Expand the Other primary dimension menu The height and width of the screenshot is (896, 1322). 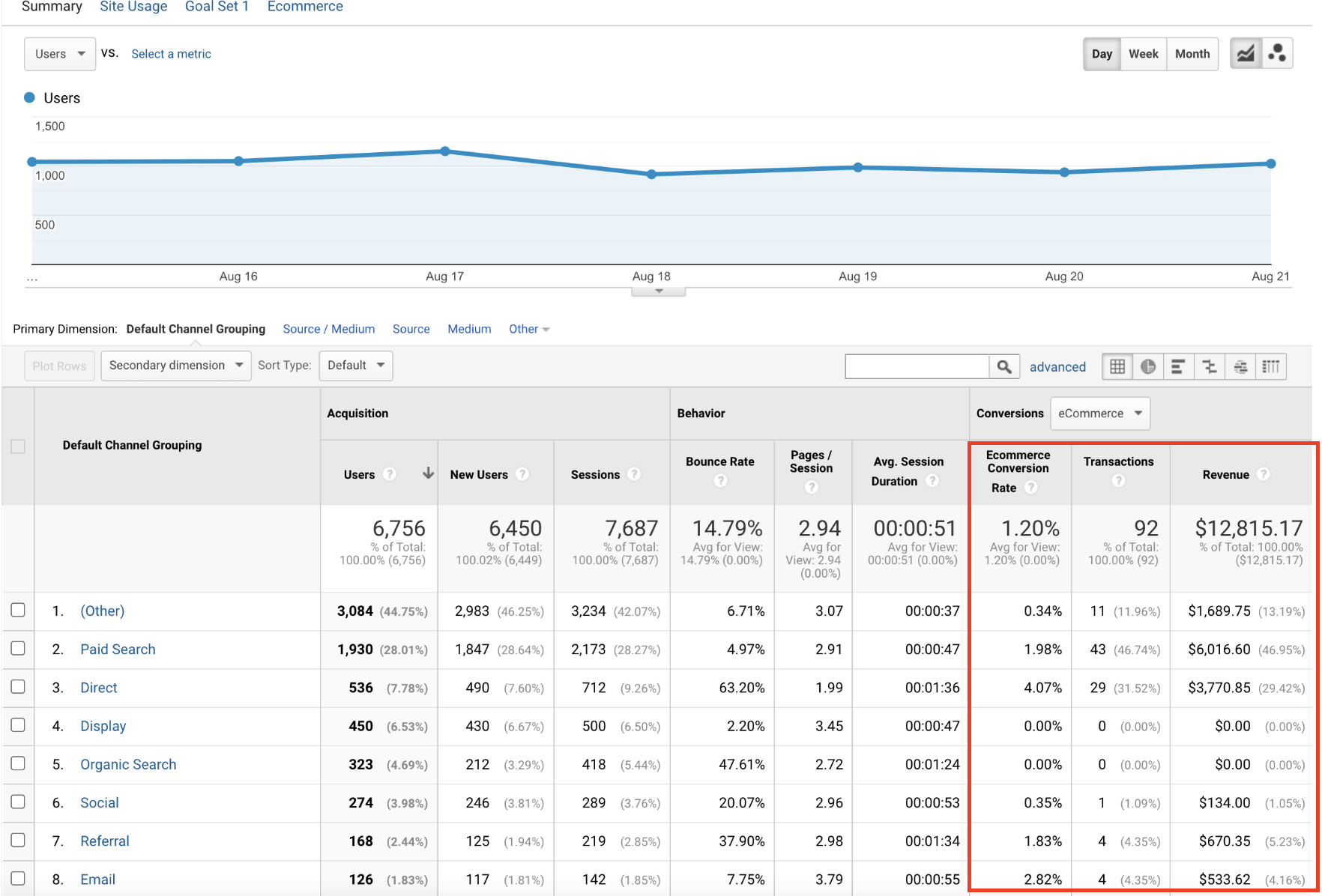529,329
